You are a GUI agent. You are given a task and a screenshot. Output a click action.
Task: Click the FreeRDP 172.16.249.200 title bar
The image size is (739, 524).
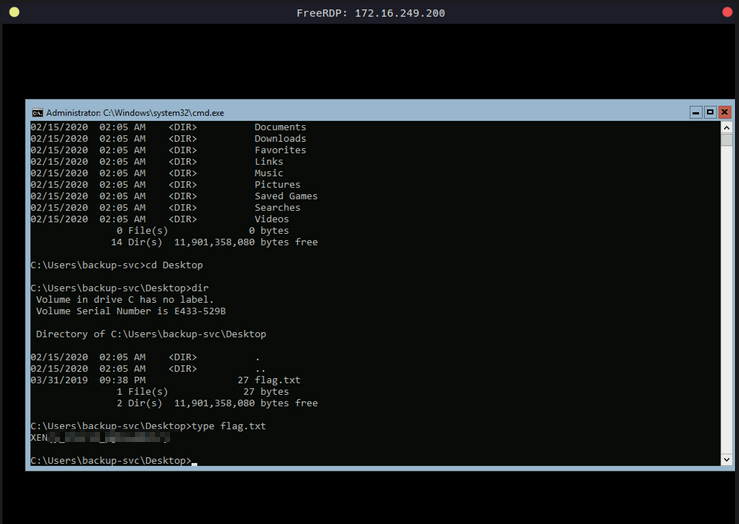370,13
